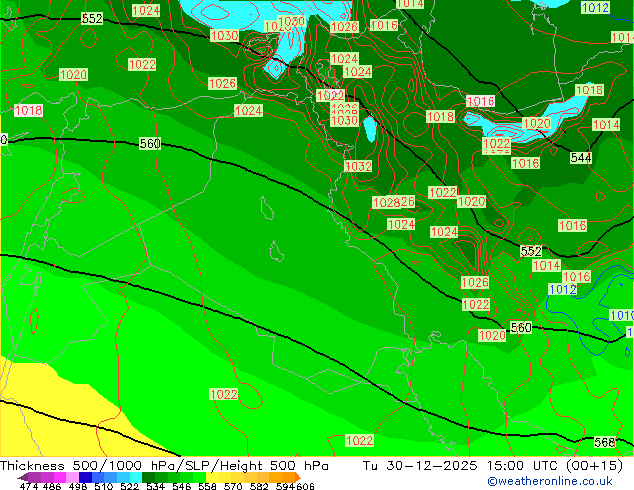
Task: Click the bright yellow swatch above 558
Action: (x=212, y=477)
